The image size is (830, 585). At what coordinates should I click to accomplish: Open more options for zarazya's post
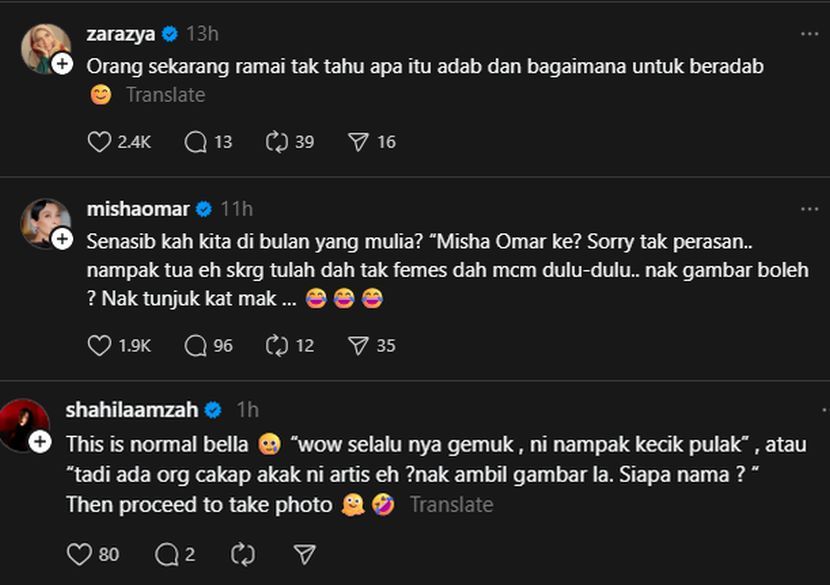tap(809, 33)
